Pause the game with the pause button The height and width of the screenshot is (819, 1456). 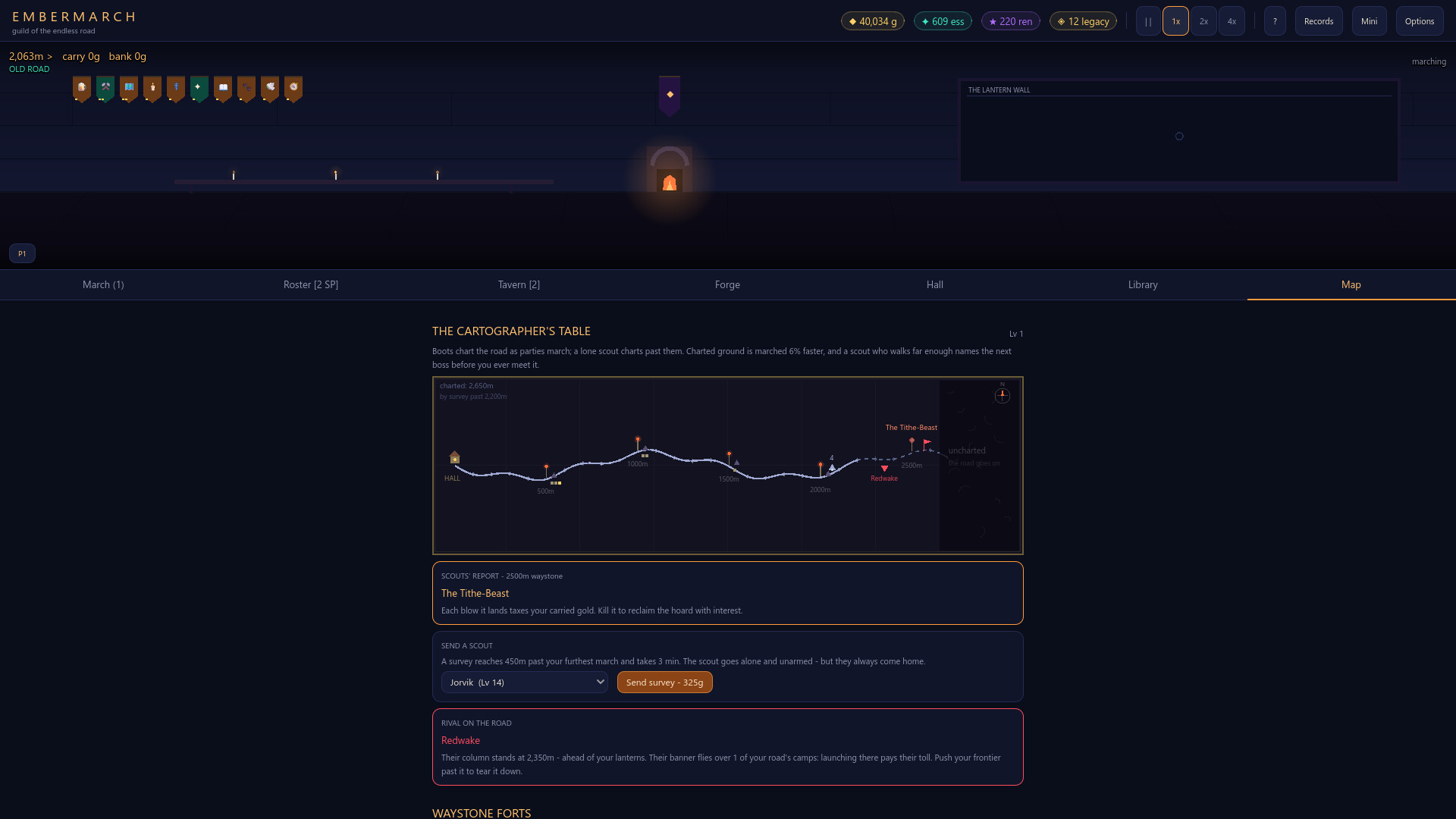pyautogui.click(x=1148, y=21)
